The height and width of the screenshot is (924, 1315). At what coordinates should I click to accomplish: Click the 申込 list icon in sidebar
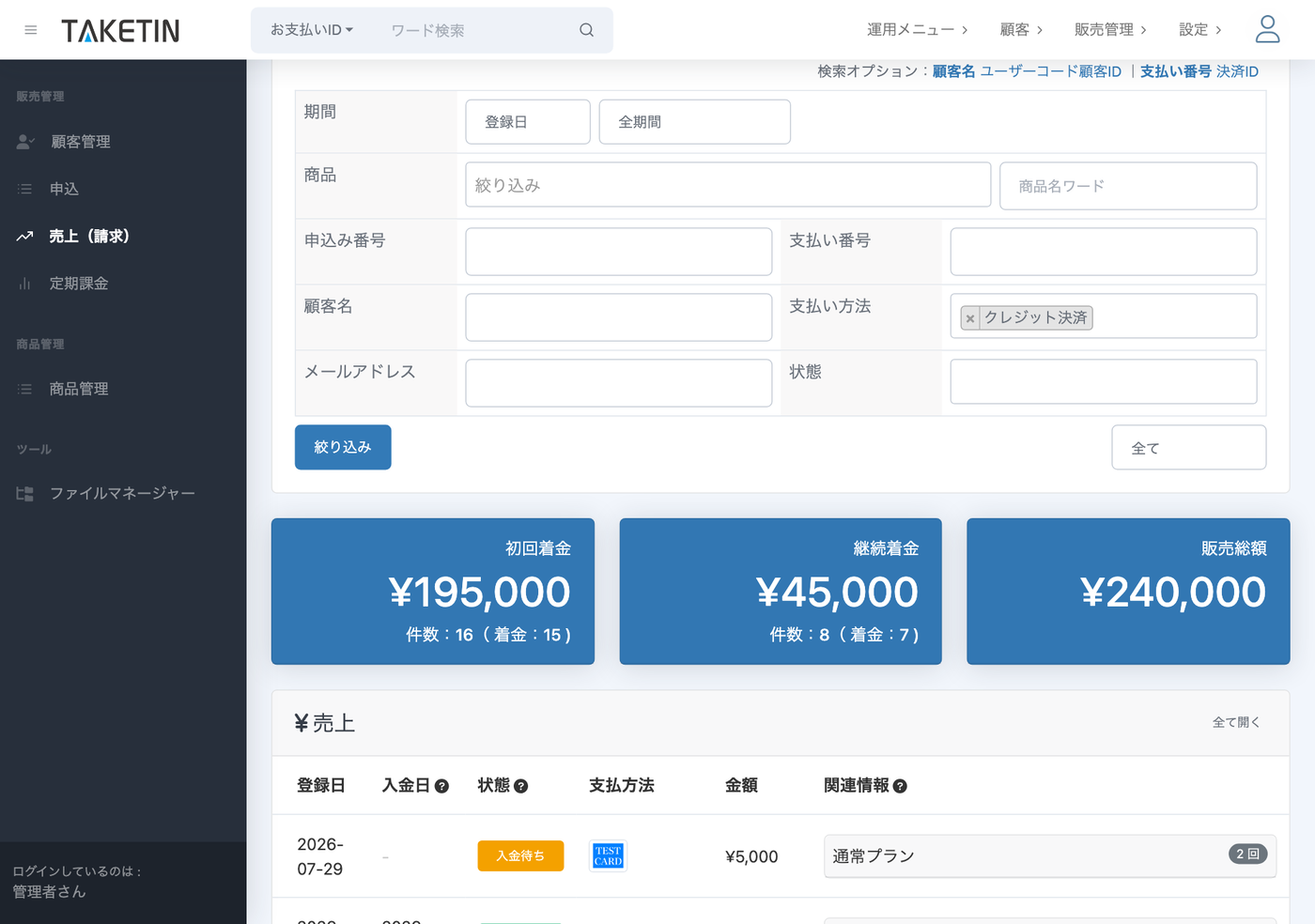click(24, 189)
